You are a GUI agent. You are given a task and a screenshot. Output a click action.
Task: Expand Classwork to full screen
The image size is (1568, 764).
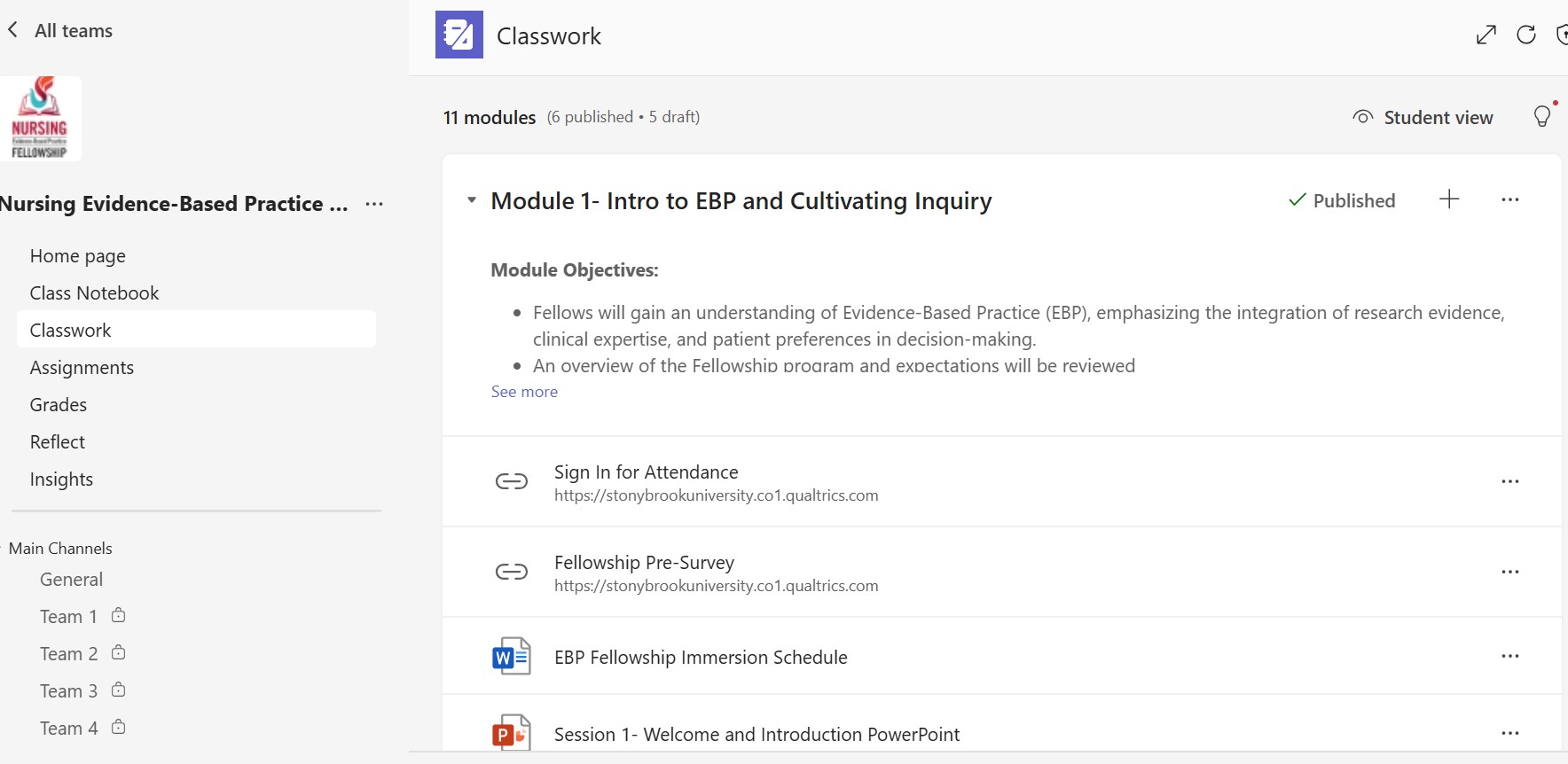(1486, 35)
